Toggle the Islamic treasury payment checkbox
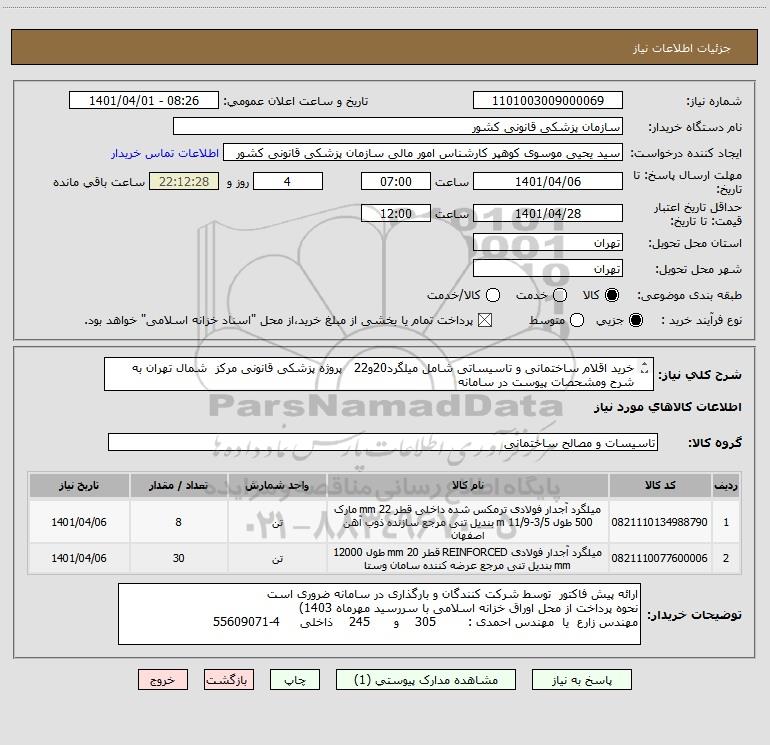Screen dimensions: 770x745 tap(485, 320)
